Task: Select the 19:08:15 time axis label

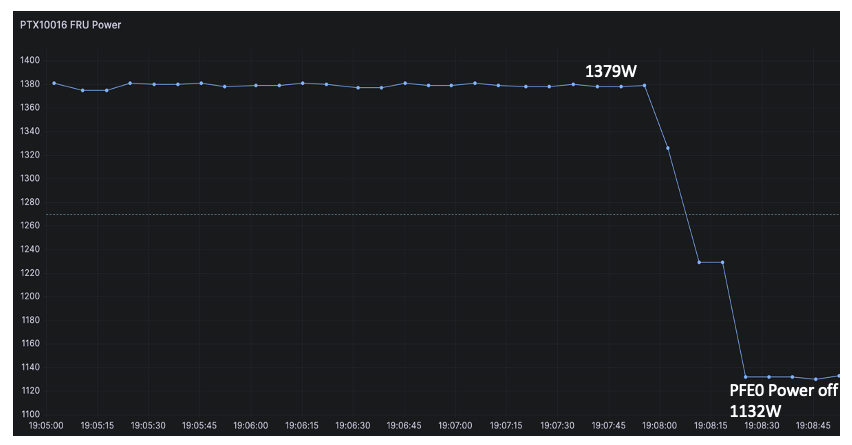Action: click(x=710, y=425)
